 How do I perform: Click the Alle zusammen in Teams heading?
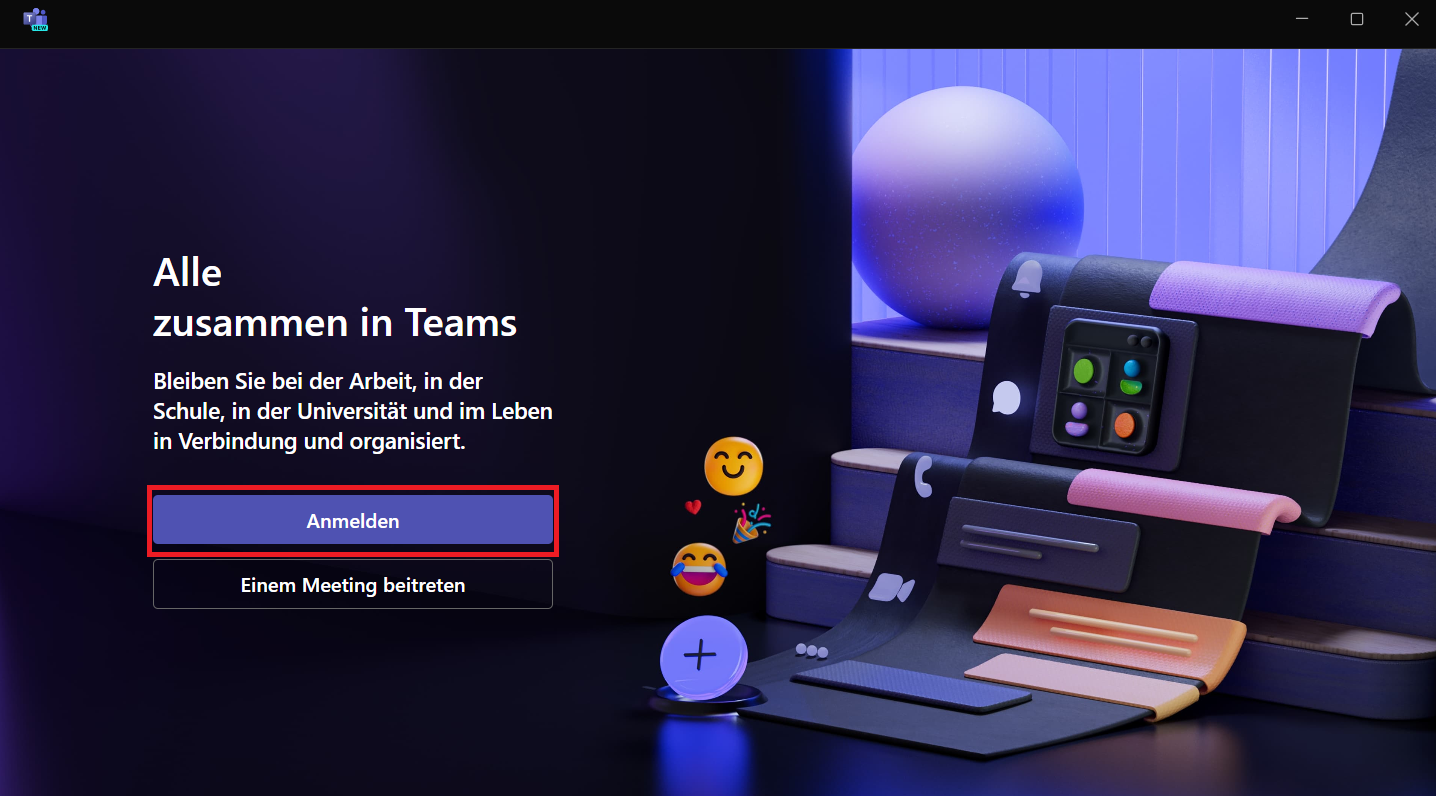pos(335,297)
